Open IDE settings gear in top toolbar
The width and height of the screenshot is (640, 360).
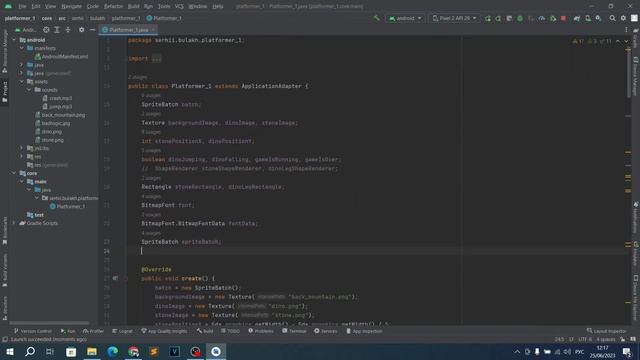pos(623,18)
